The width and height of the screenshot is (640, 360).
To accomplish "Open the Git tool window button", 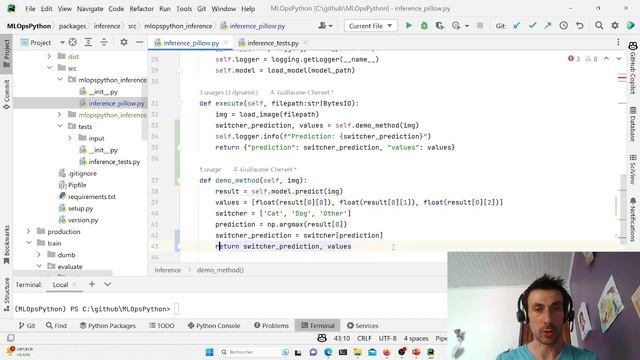I will point(27,325).
